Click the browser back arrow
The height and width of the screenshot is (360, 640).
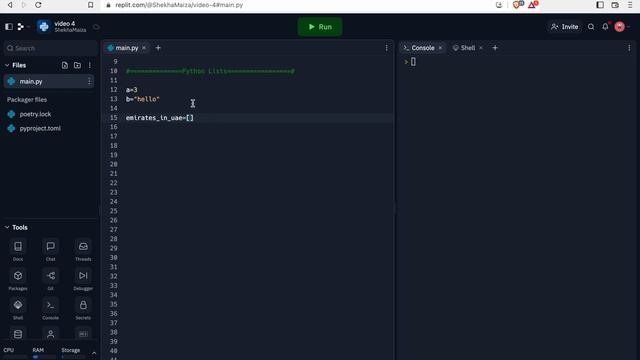[x=10, y=5]
